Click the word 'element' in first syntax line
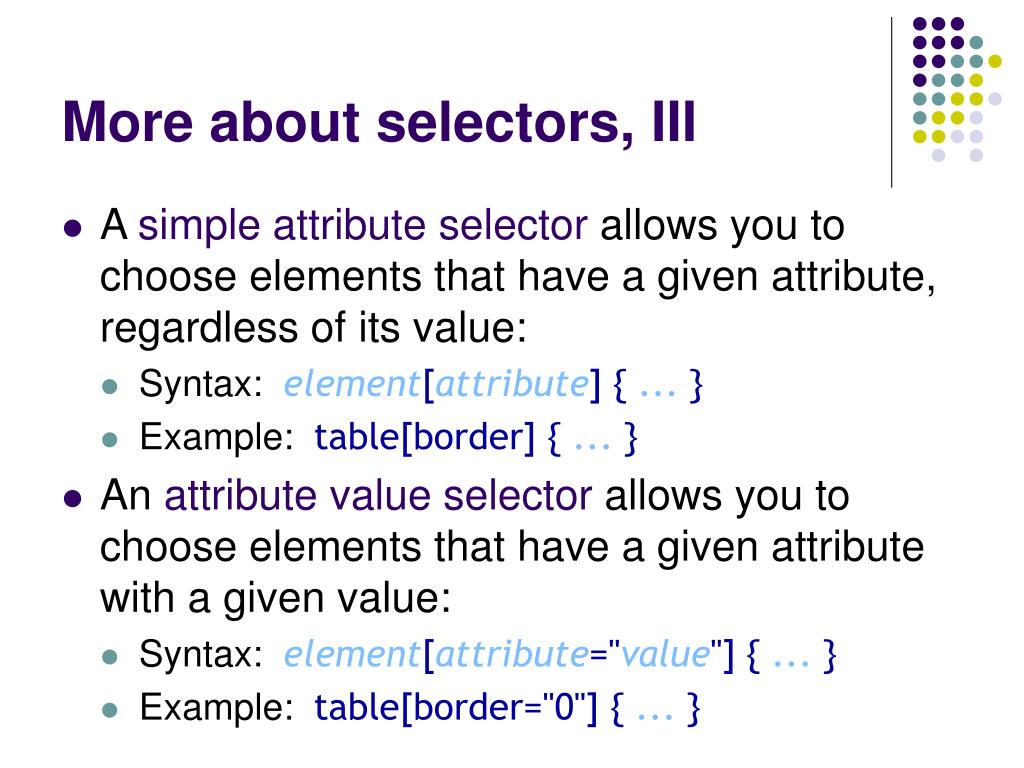Viewport: 1024px width, 768px height. (352, 384)
